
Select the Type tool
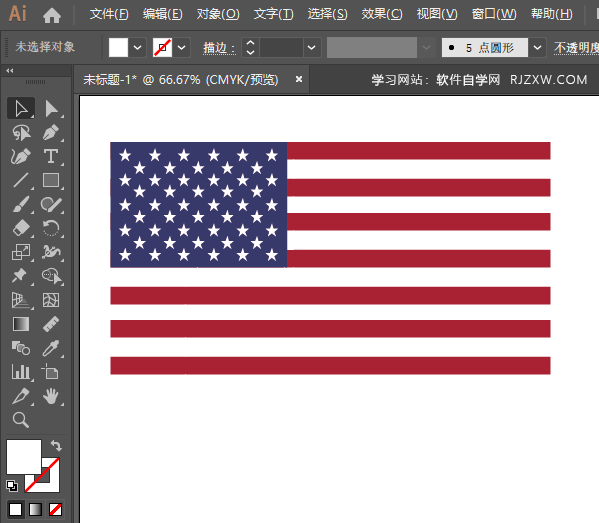[x=51, y=157]
